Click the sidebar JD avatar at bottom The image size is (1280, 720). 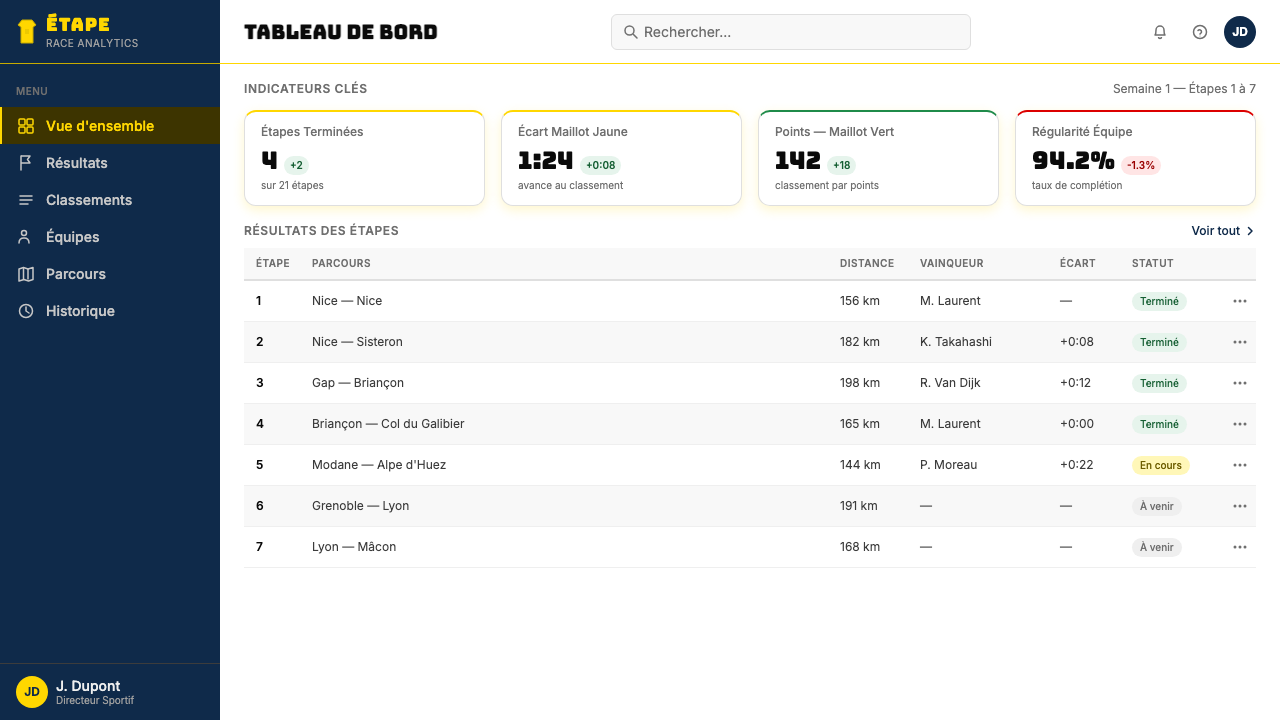32,692
